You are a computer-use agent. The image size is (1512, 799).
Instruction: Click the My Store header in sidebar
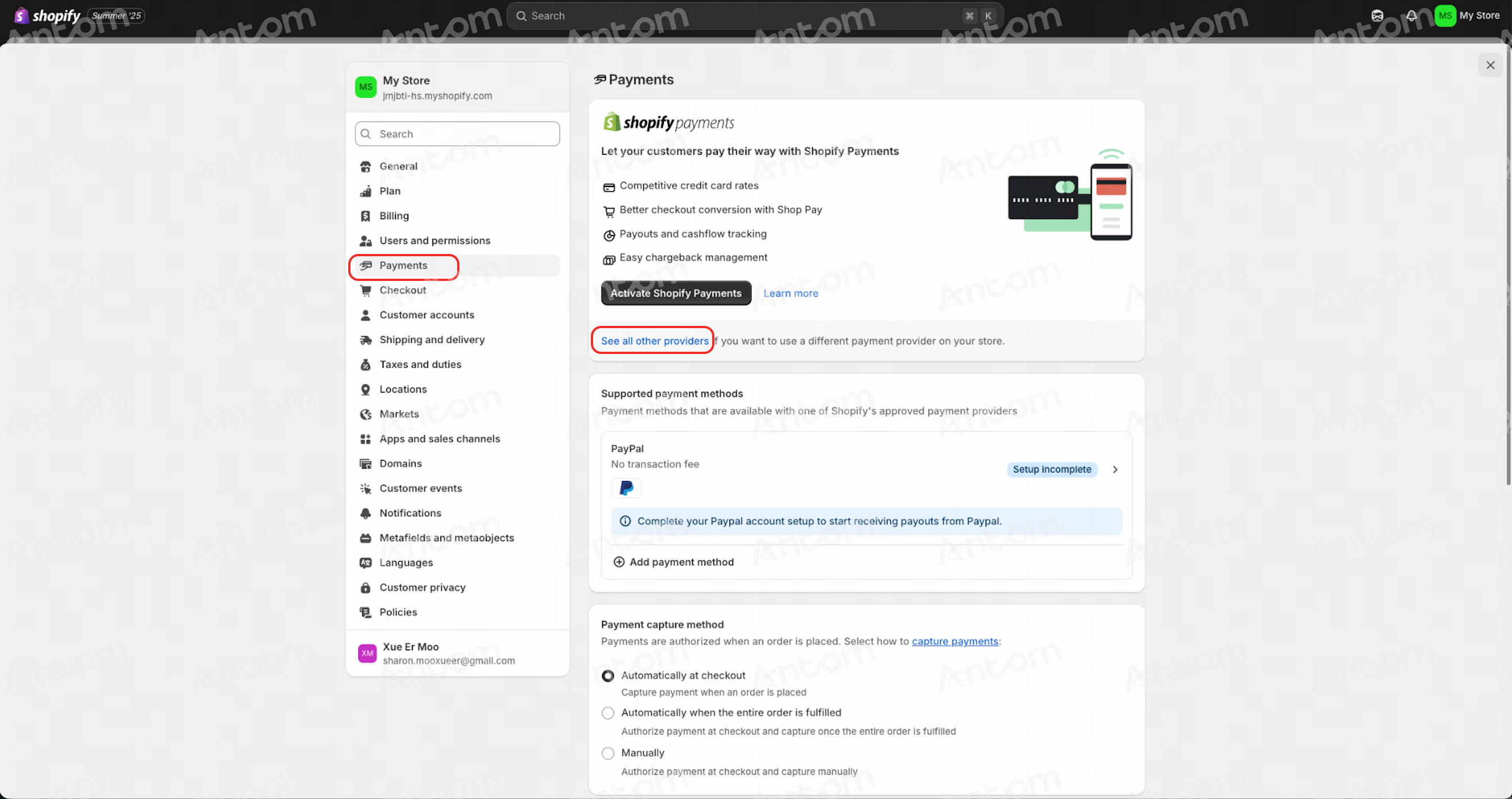click(457, 87)
